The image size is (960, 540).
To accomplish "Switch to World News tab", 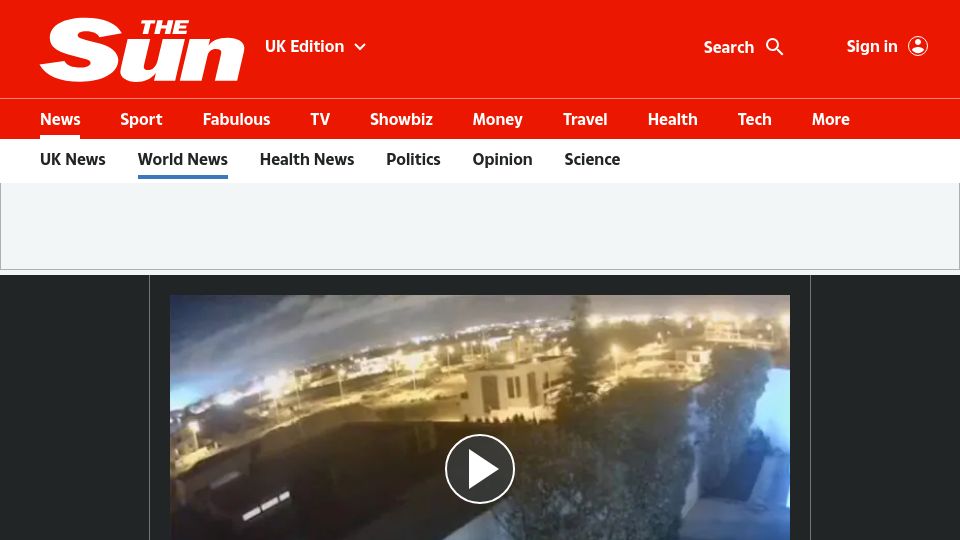I will click(x=182, y=159).
